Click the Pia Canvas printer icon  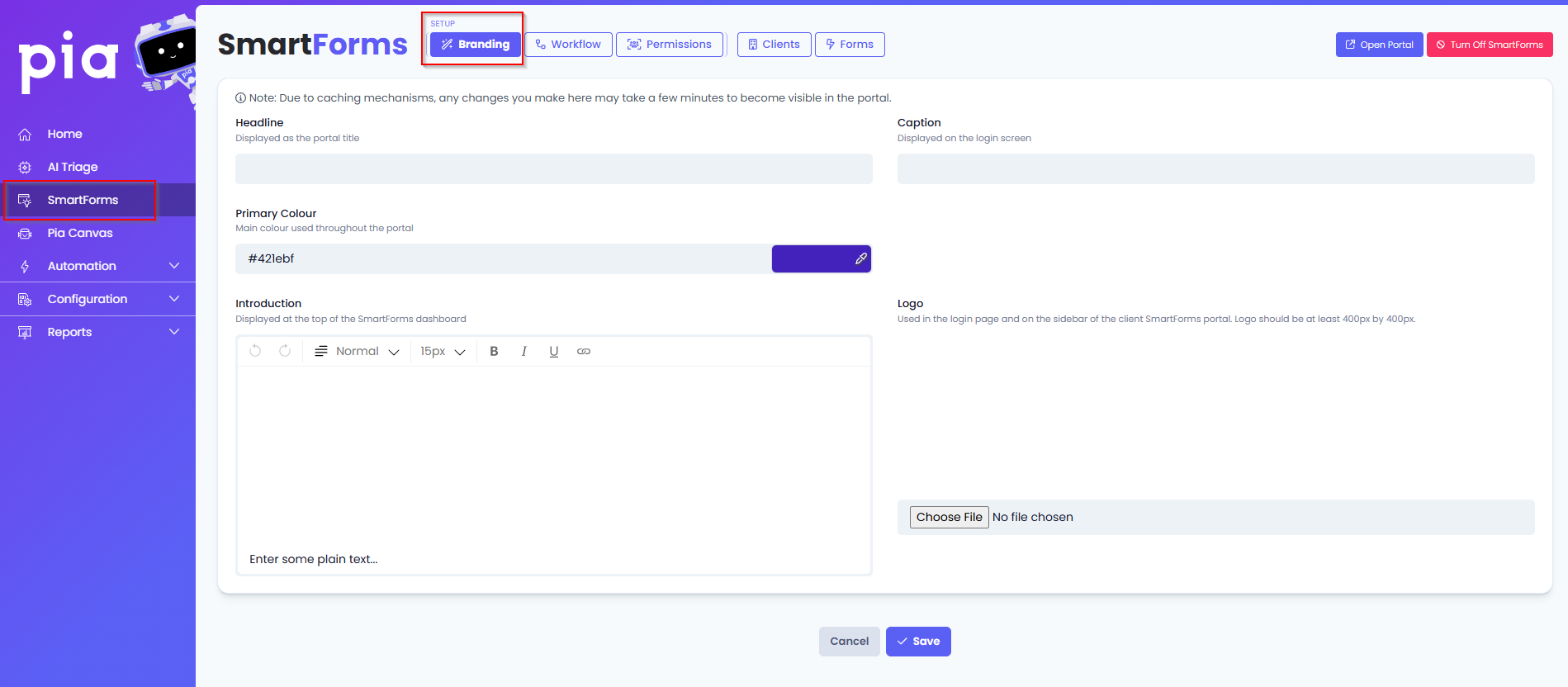(x=25, y=233)
